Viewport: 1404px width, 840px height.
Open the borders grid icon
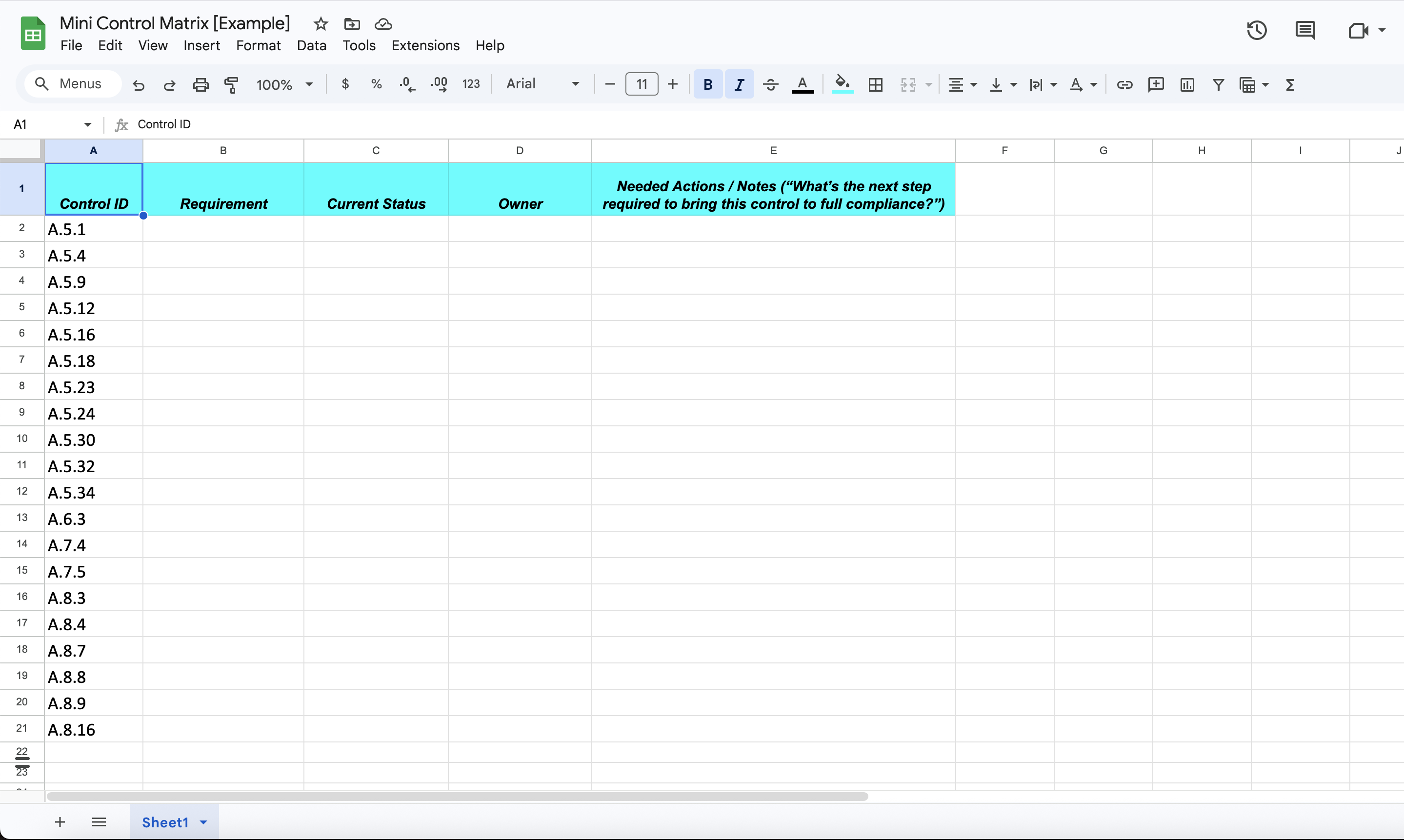(875, 85)
